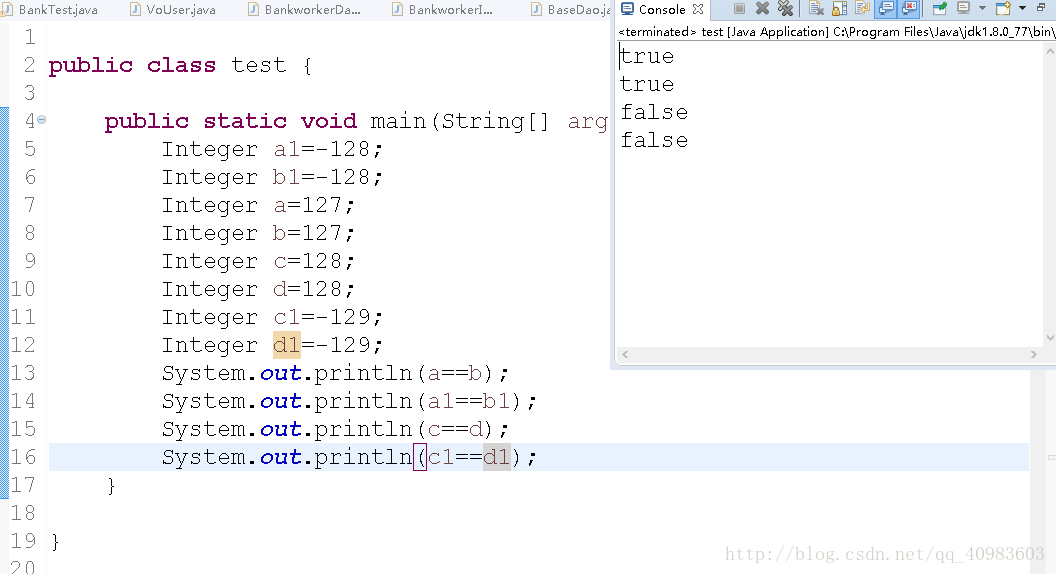The width and height of the screenshot is (1056, 574).
Task: Click 'String[]' parameter type on line 4
Action: pyautogui.click(x=495, y=121)
